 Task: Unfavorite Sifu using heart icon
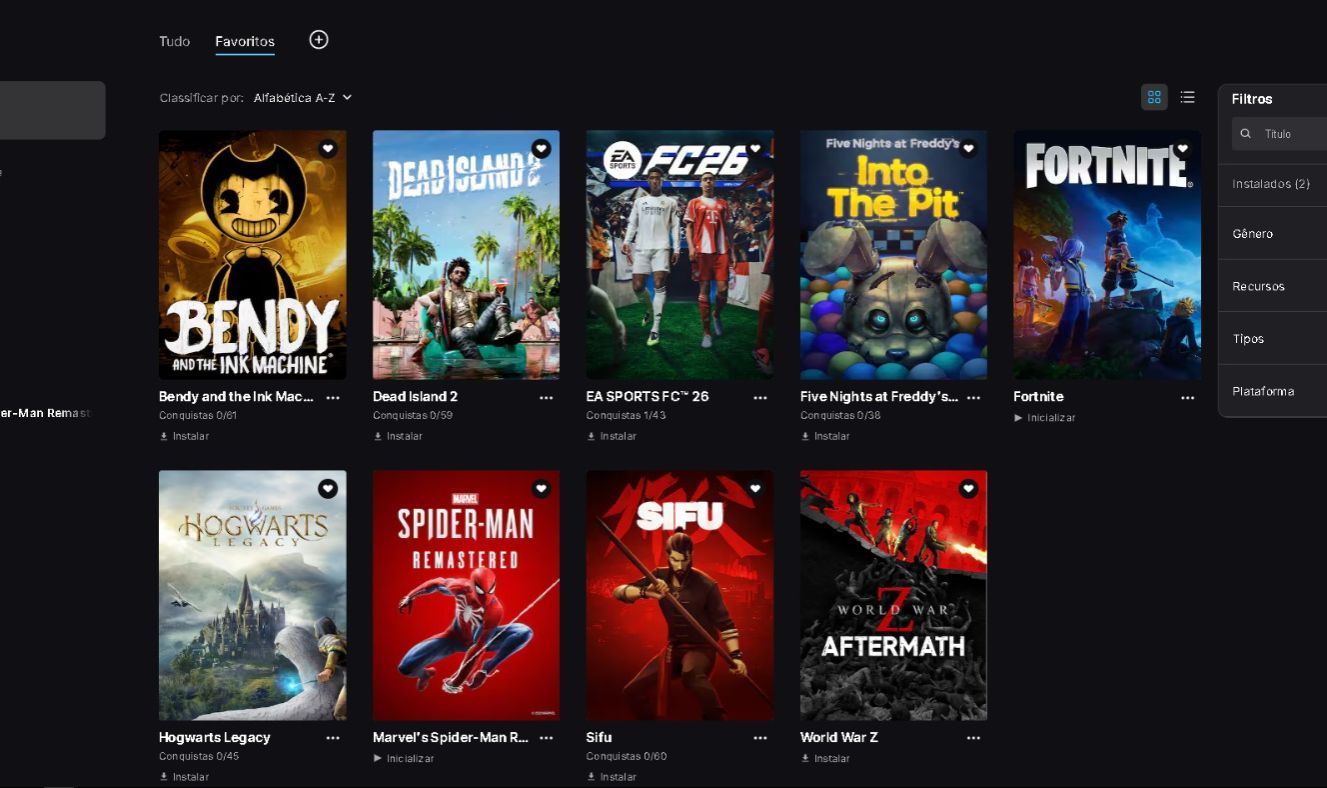coord(755,489)
